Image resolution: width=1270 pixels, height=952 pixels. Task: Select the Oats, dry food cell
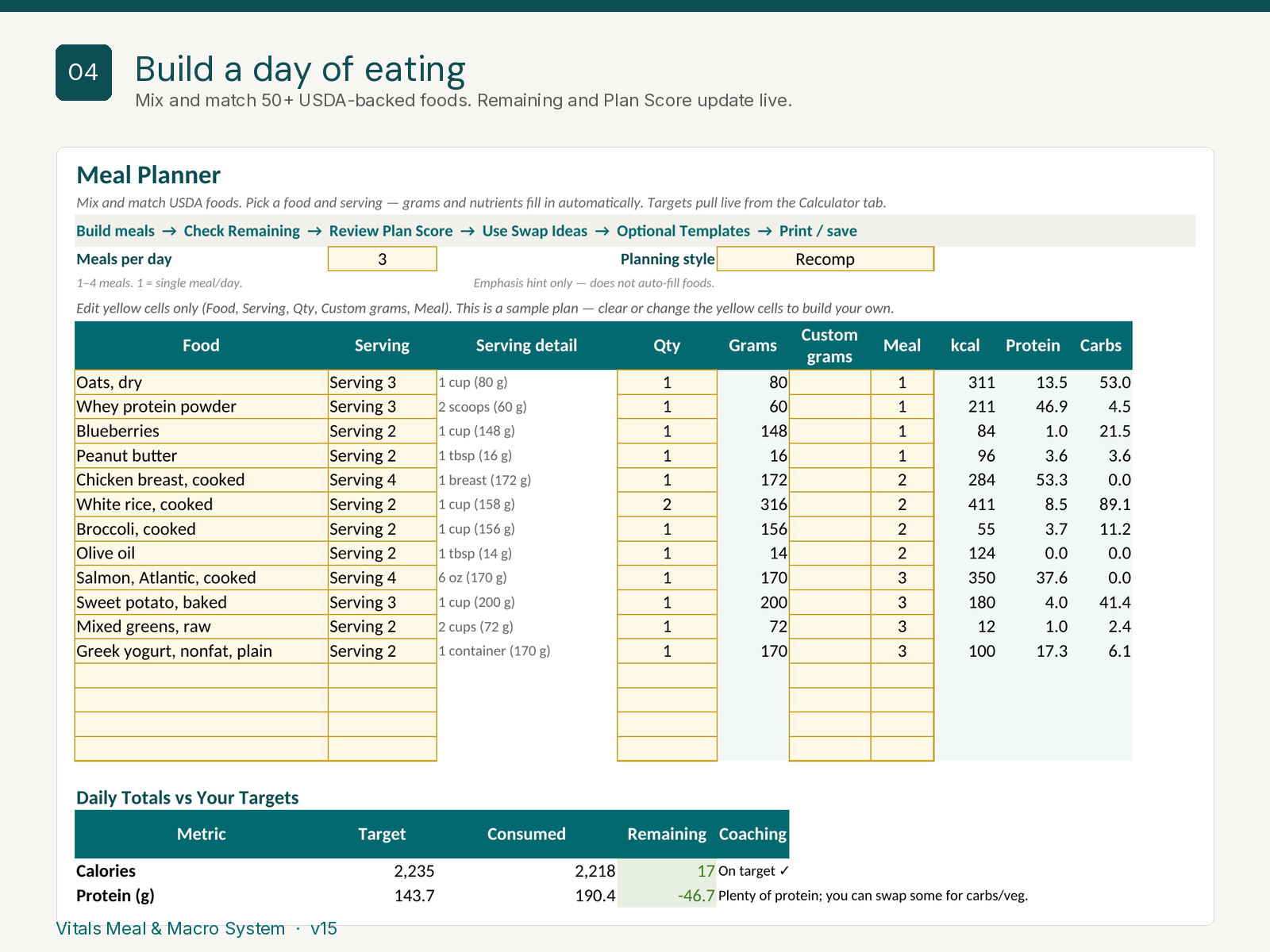point(202,382)
